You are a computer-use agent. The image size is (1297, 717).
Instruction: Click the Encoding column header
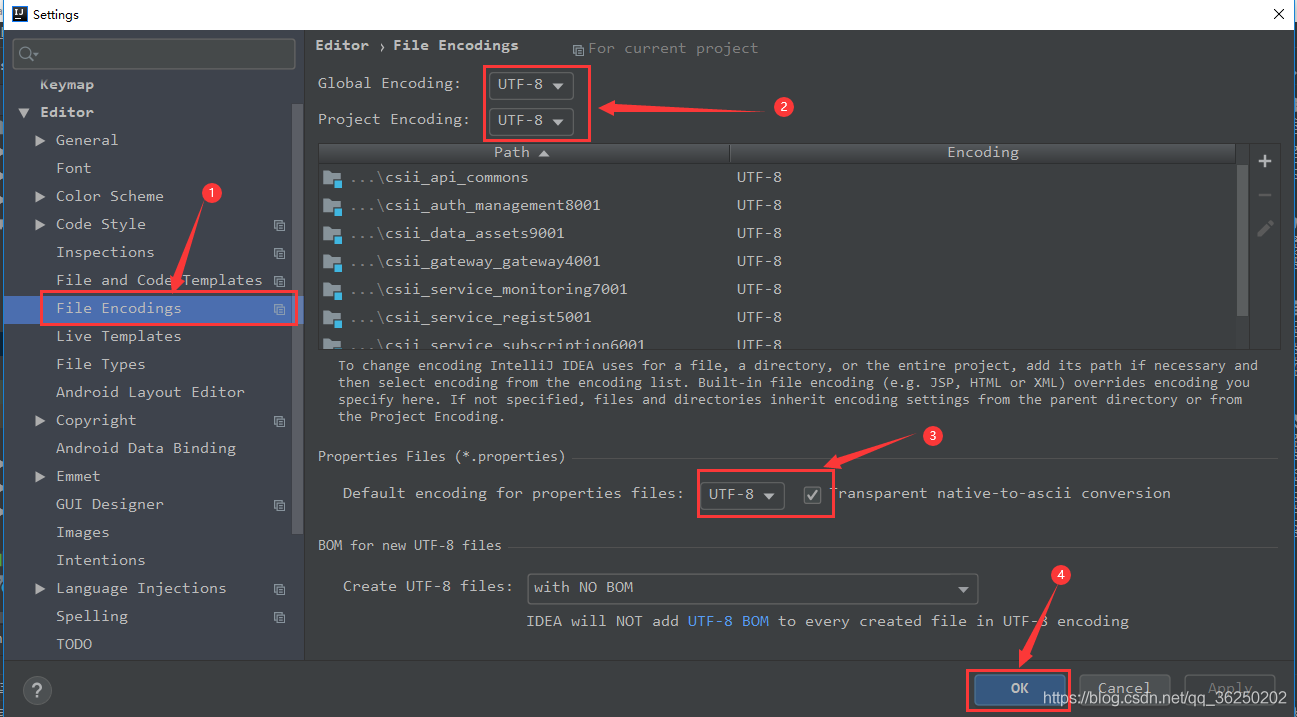(983, 153)
